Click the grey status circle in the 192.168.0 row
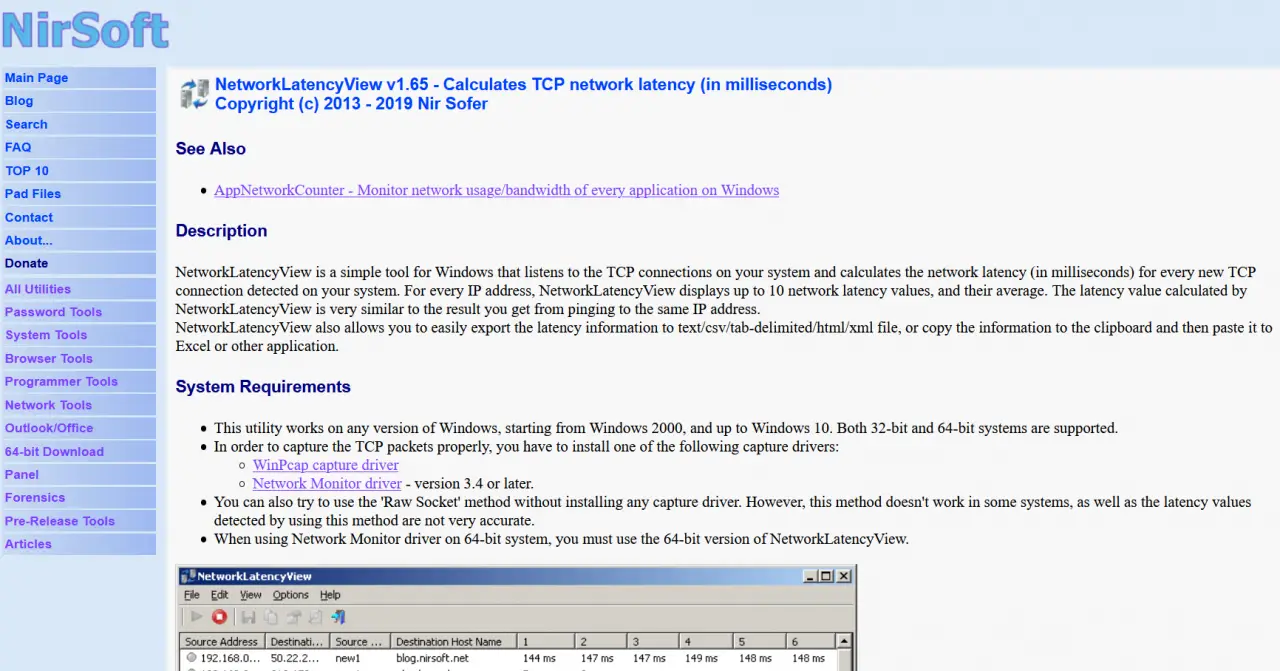The height and width of the screenshot is (671, 1280). [x=191, y=658]
